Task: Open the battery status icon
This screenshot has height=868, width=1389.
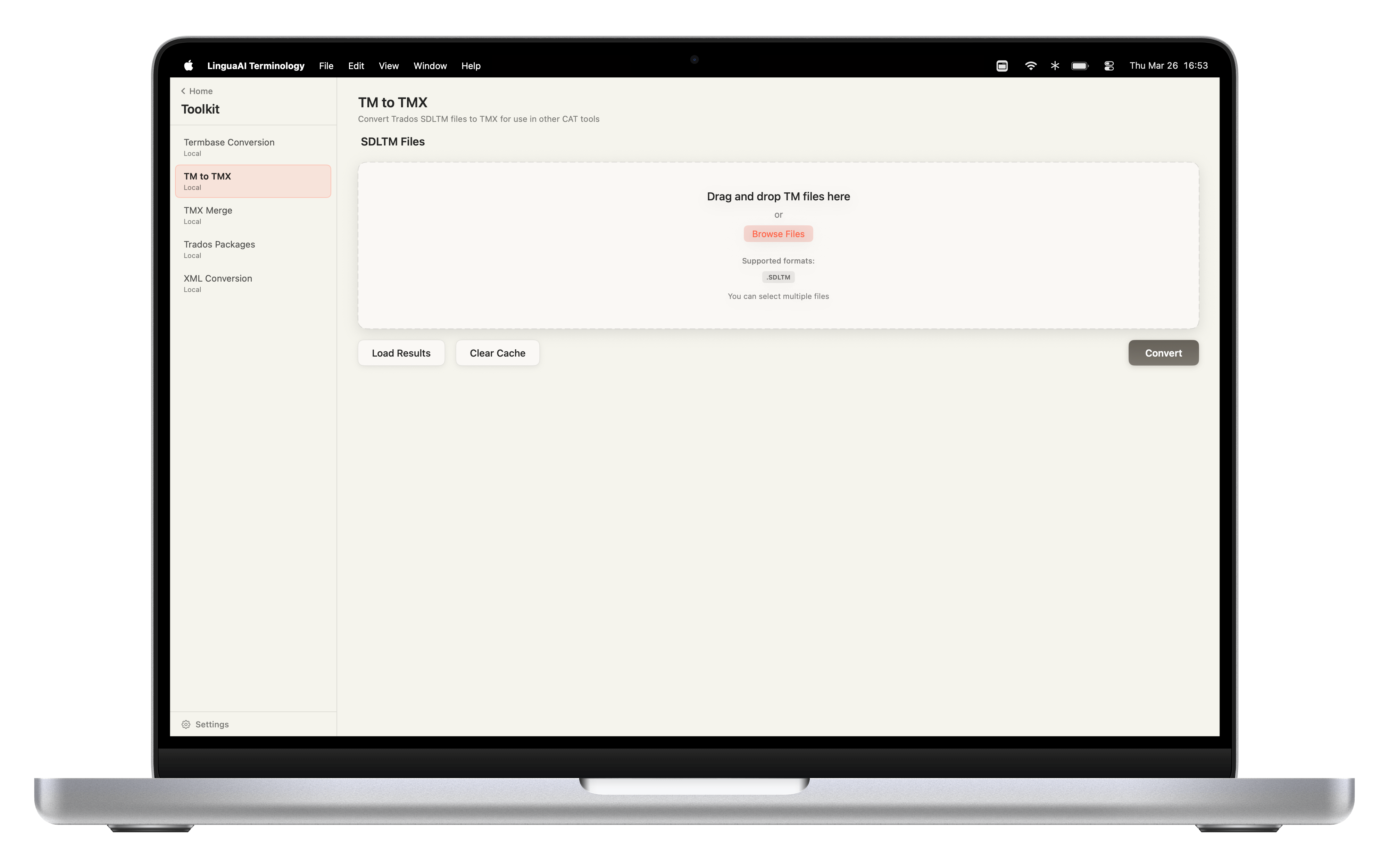Action: click(x=1080, y=65)
